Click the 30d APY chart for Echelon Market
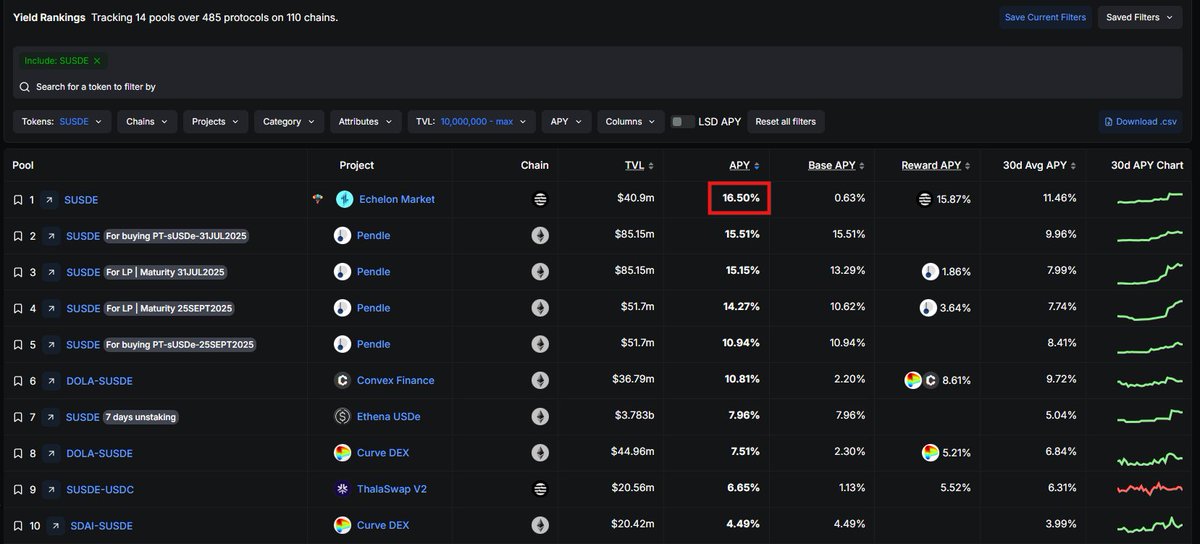Image resolution: width=1200 pixels, height=544 pixels. [1150, 199]
